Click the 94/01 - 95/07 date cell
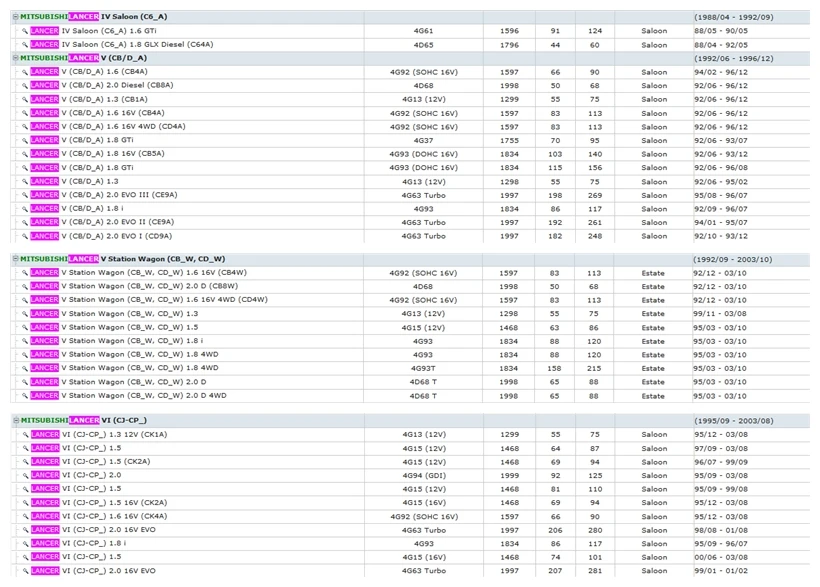Screen dimensions: 820x587 [x=721, y=222]
